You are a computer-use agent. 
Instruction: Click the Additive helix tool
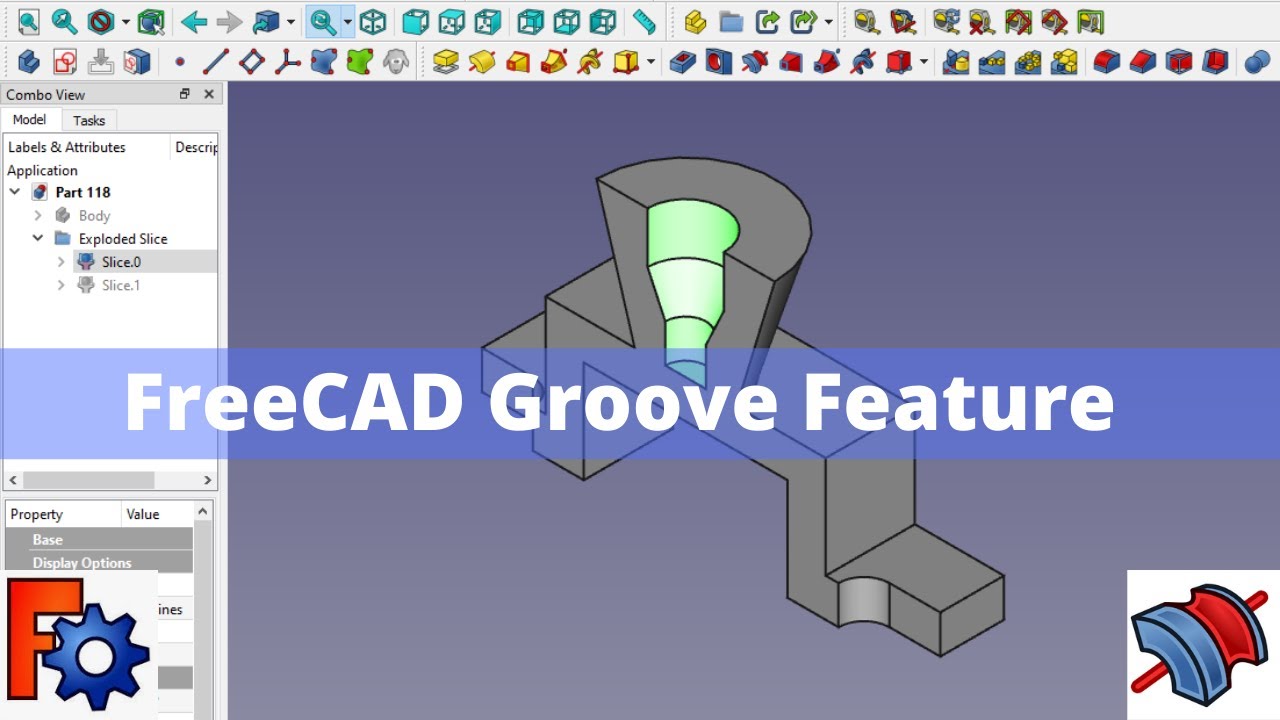590,62
